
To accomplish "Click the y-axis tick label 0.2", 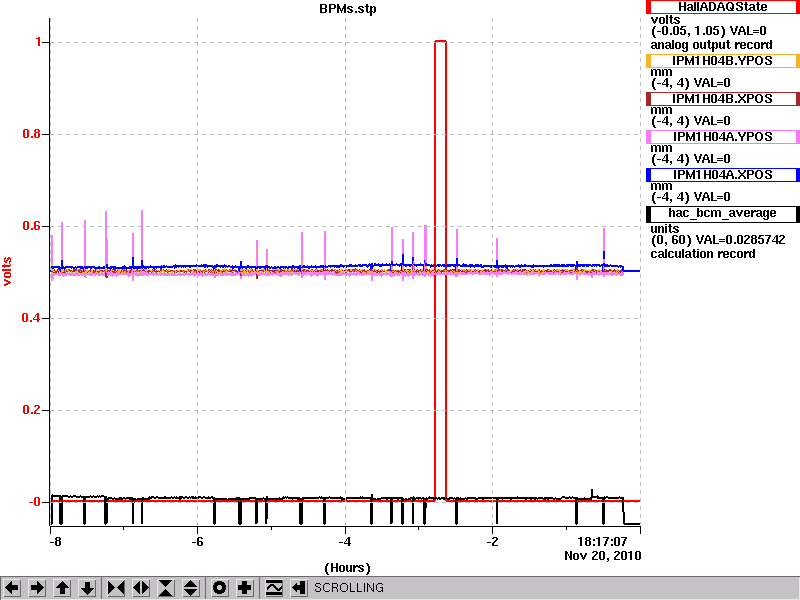I will pyautogui.click(x=32, y=410).
